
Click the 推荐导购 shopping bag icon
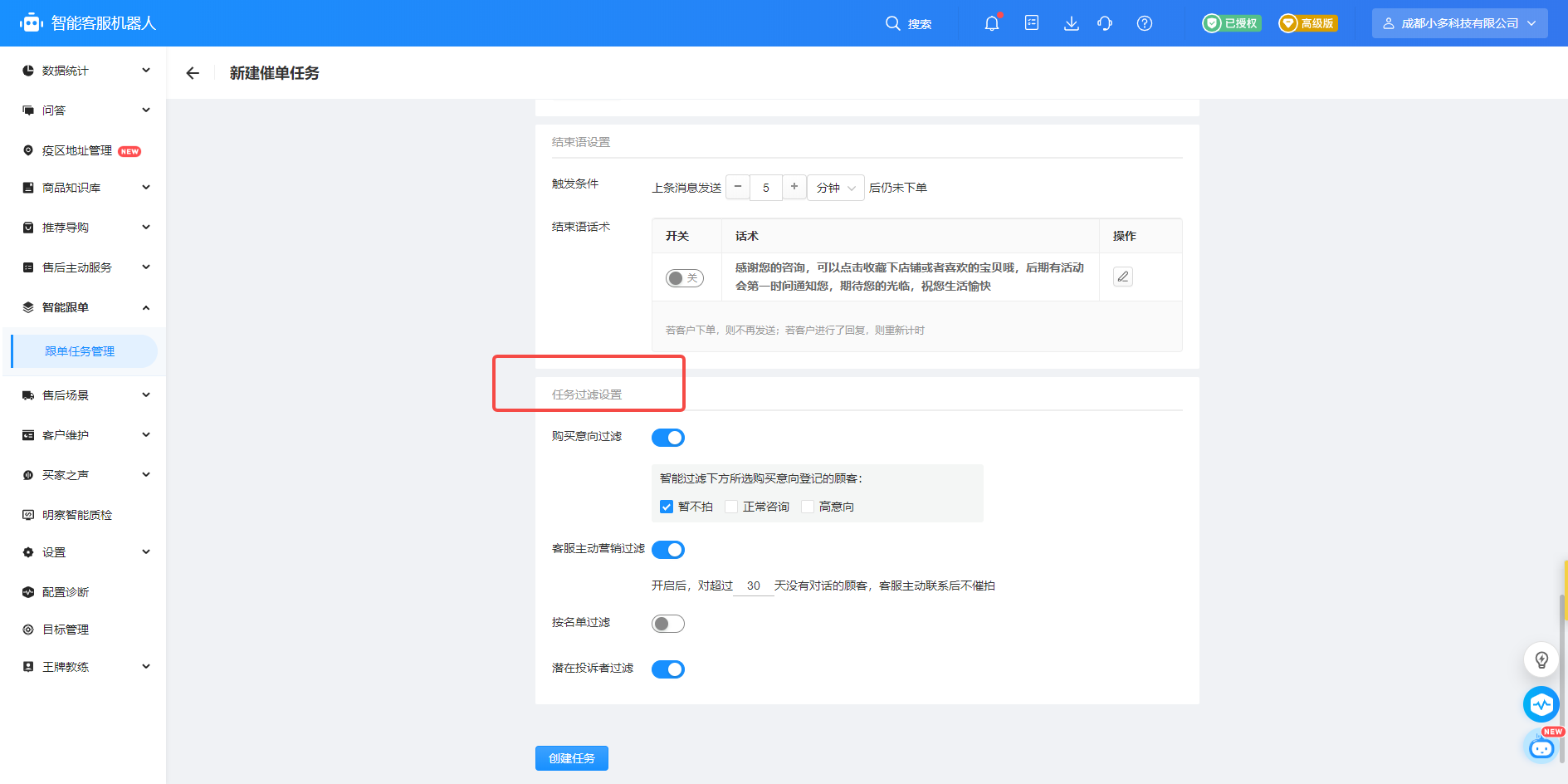(x=28, y=228)
